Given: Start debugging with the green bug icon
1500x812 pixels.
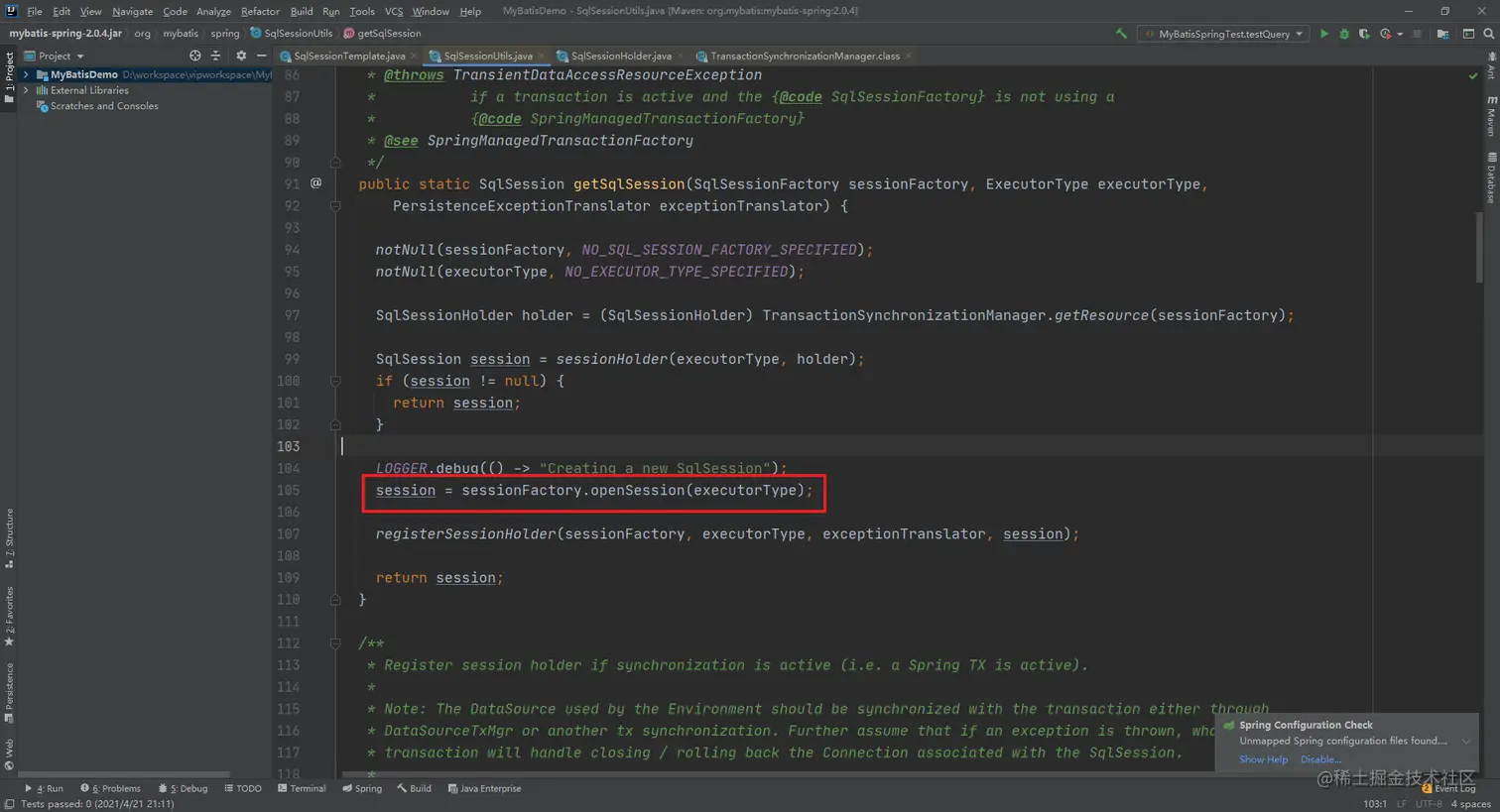Looking at the screenshot, I should tap(1344, 34).
